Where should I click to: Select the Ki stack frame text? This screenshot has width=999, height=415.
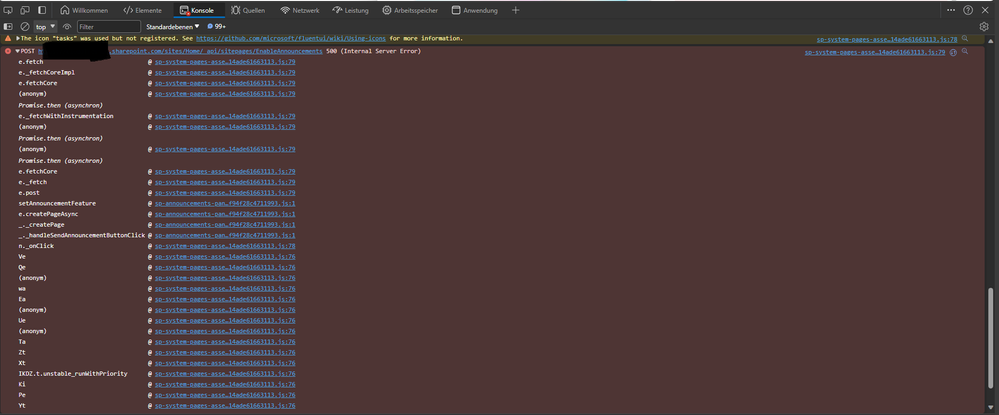(x=22, y=384)
